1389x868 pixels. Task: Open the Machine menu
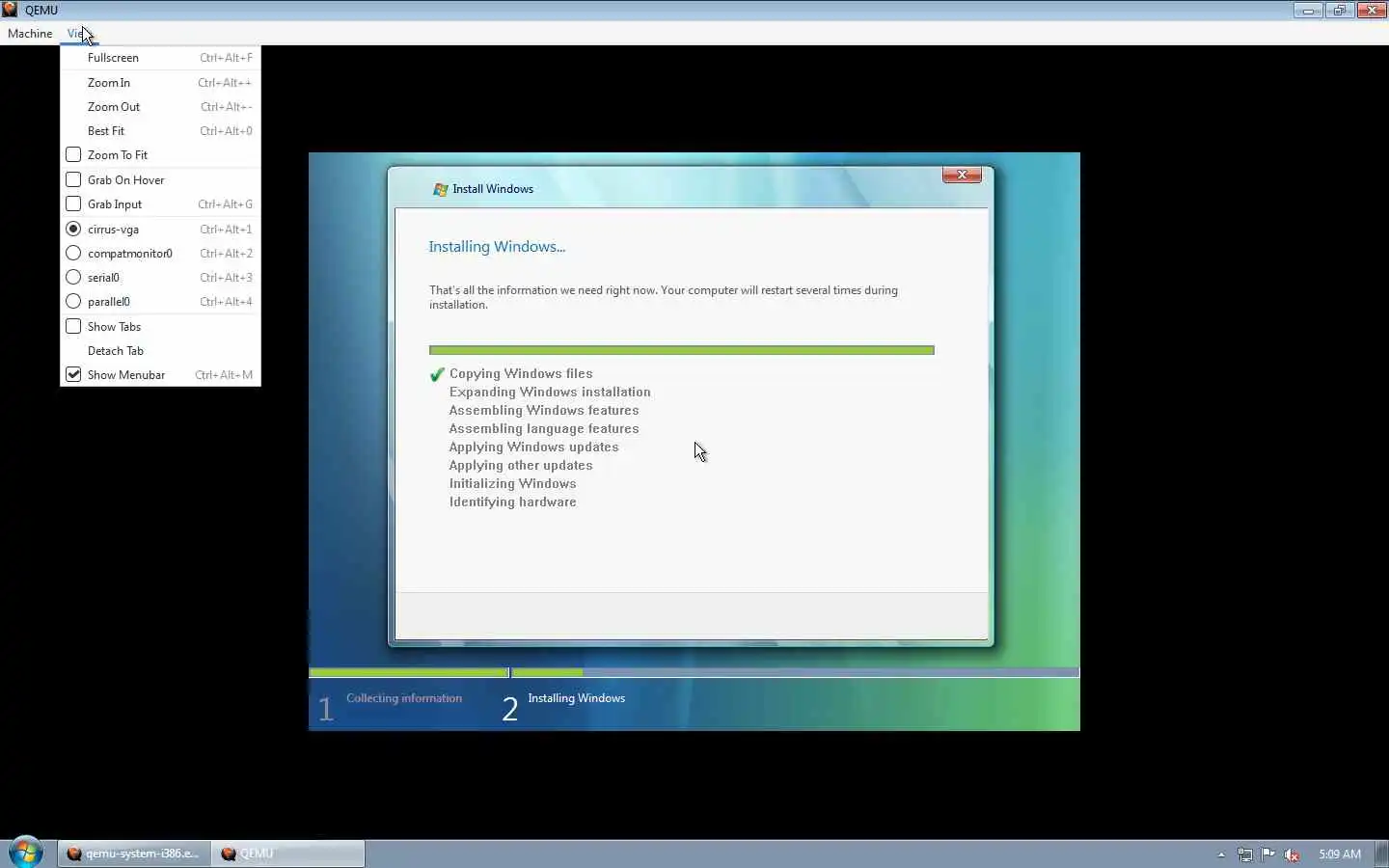click(30, 33)
